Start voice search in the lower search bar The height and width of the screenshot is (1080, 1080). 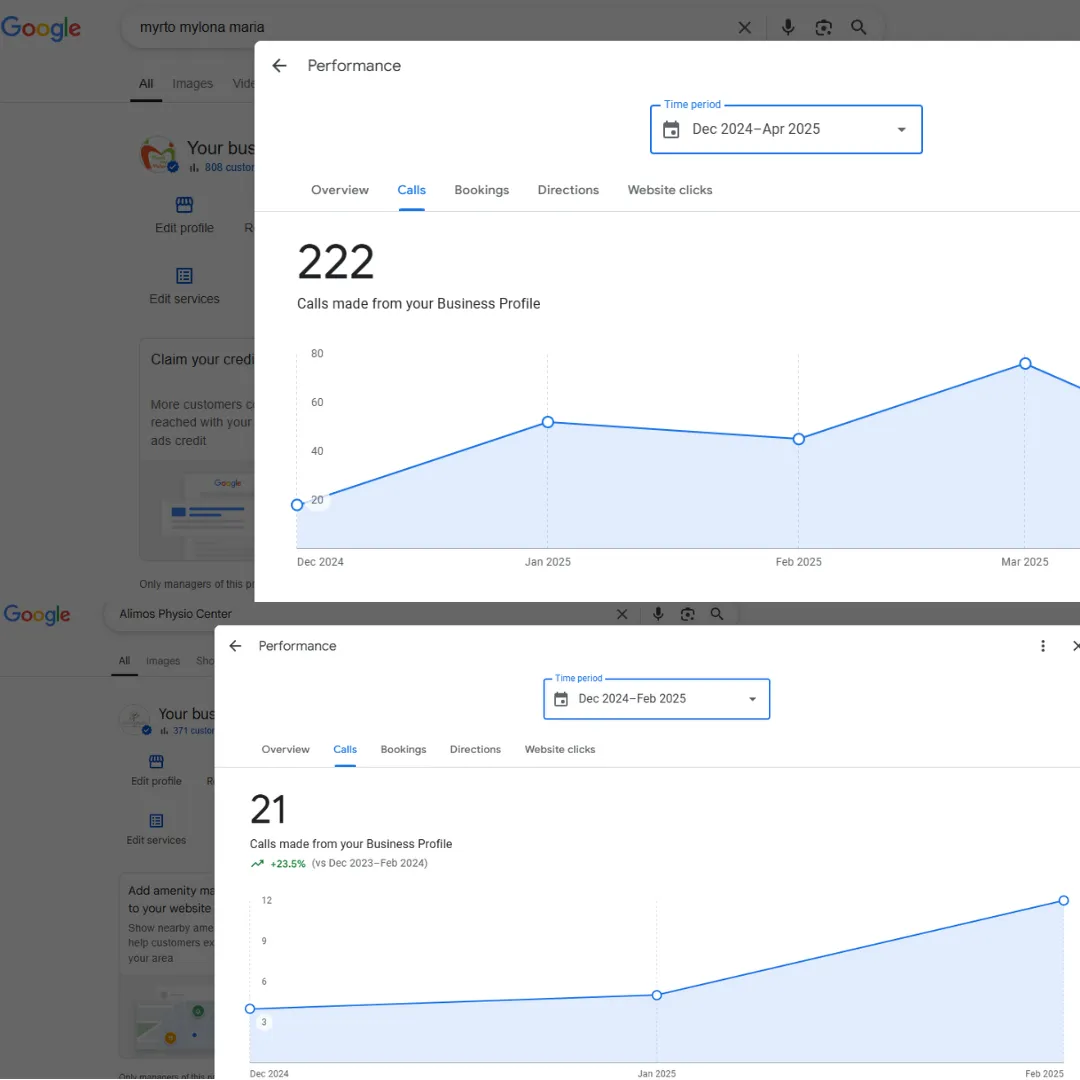[658, 614]
